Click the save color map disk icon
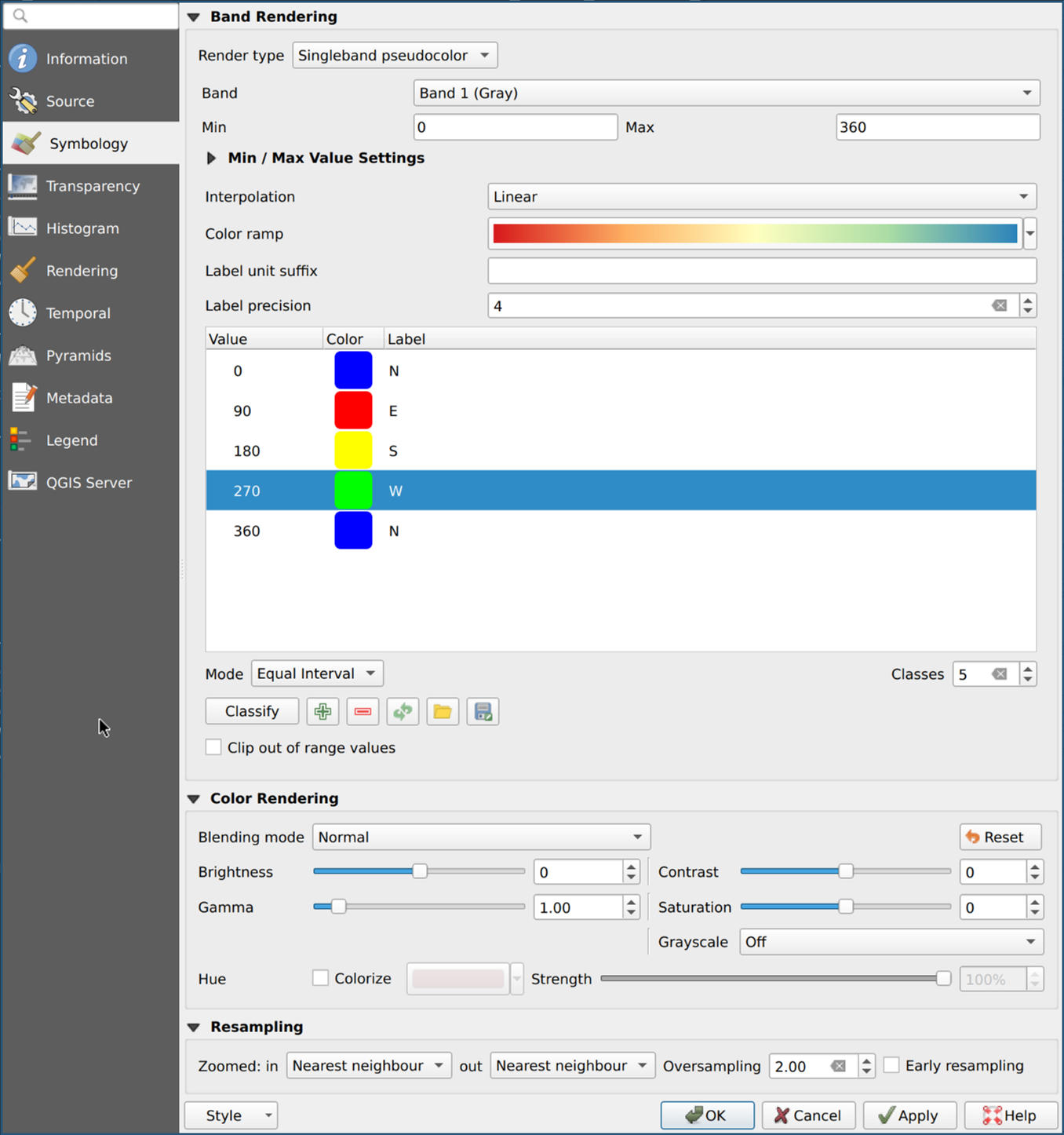The image size is (1064, 1135). tap(483, 712)
